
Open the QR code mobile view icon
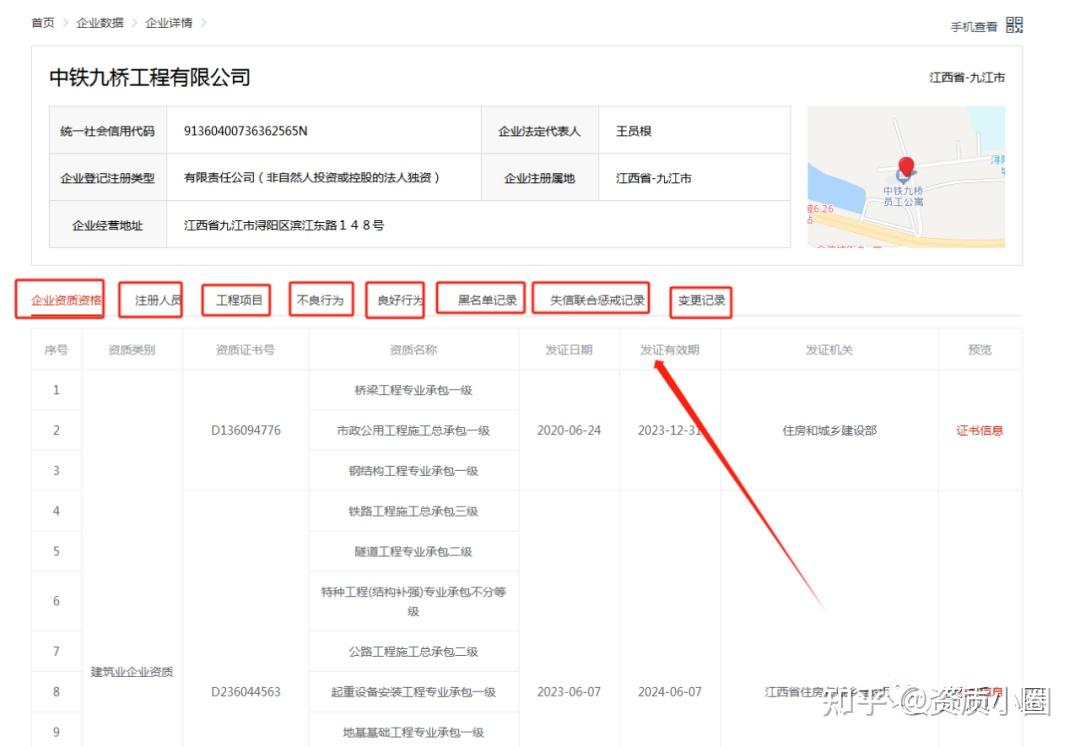pos(1014,25)
